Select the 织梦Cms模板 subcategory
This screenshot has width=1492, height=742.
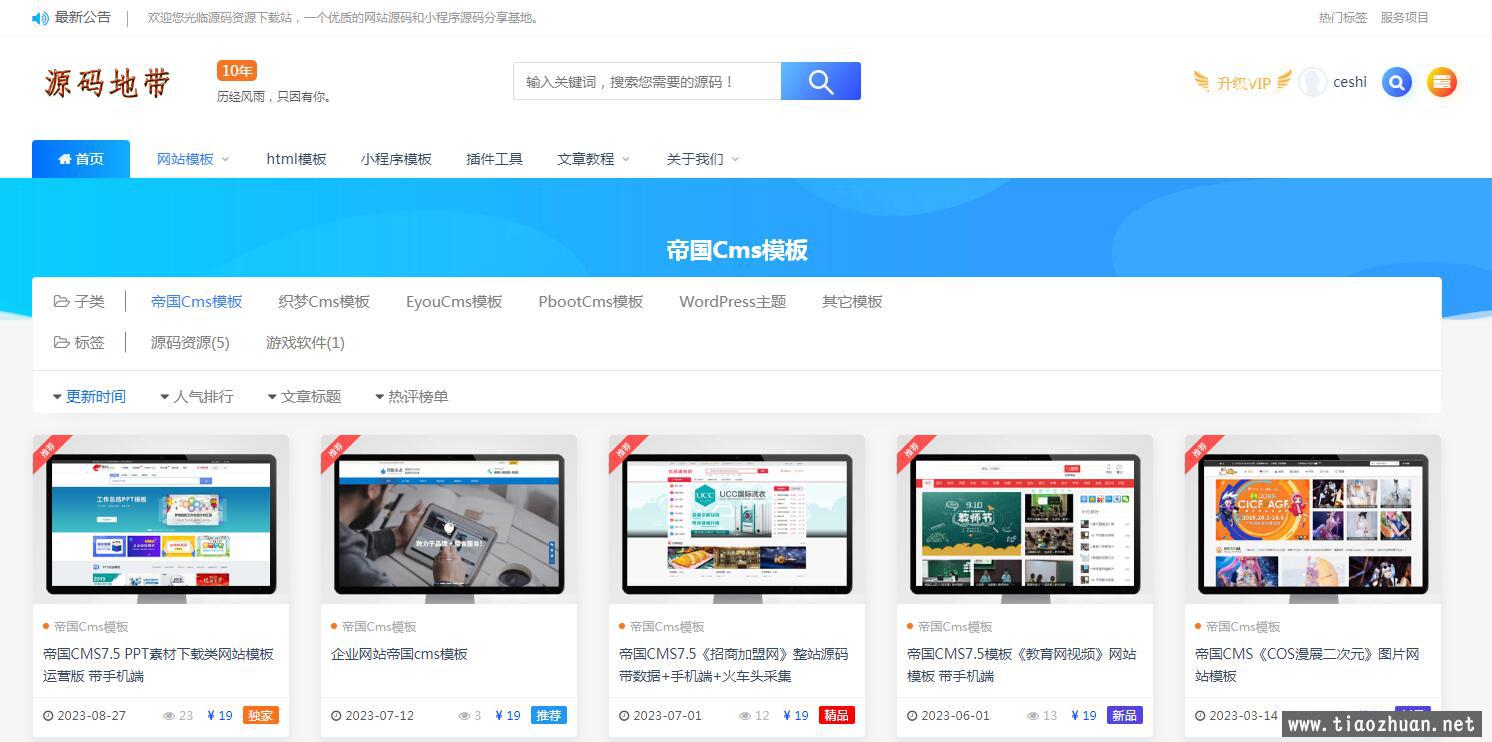click(323, 300)
